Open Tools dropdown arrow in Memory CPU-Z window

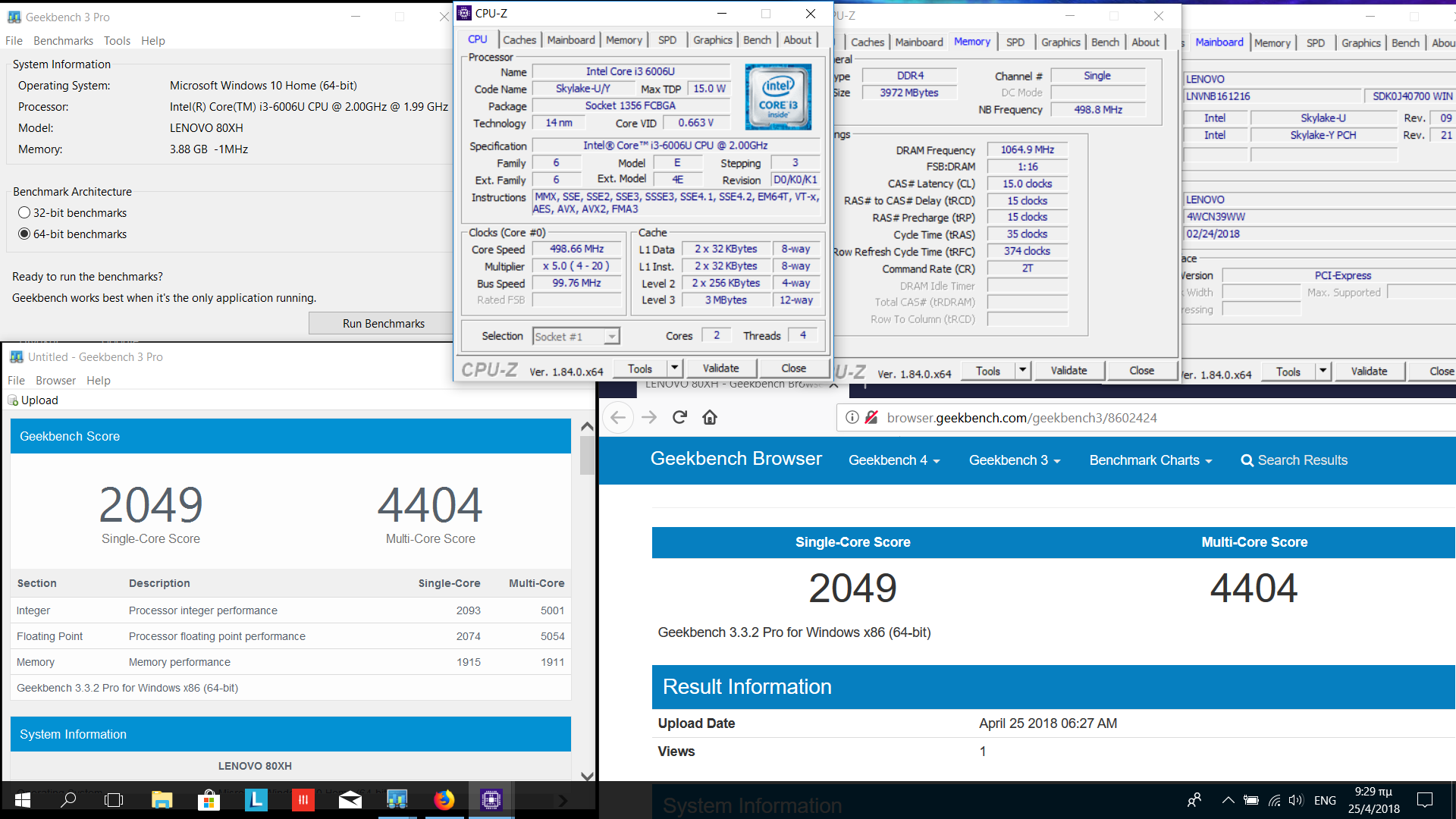tap(1022, 370)
